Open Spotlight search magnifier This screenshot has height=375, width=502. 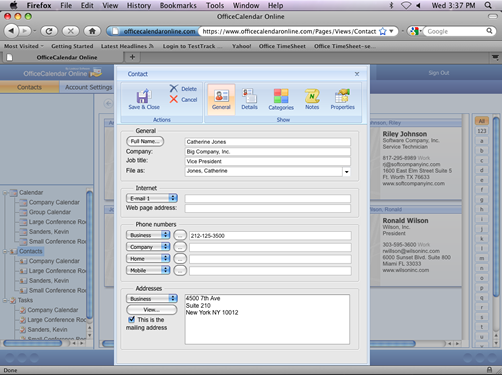[488, 5]
